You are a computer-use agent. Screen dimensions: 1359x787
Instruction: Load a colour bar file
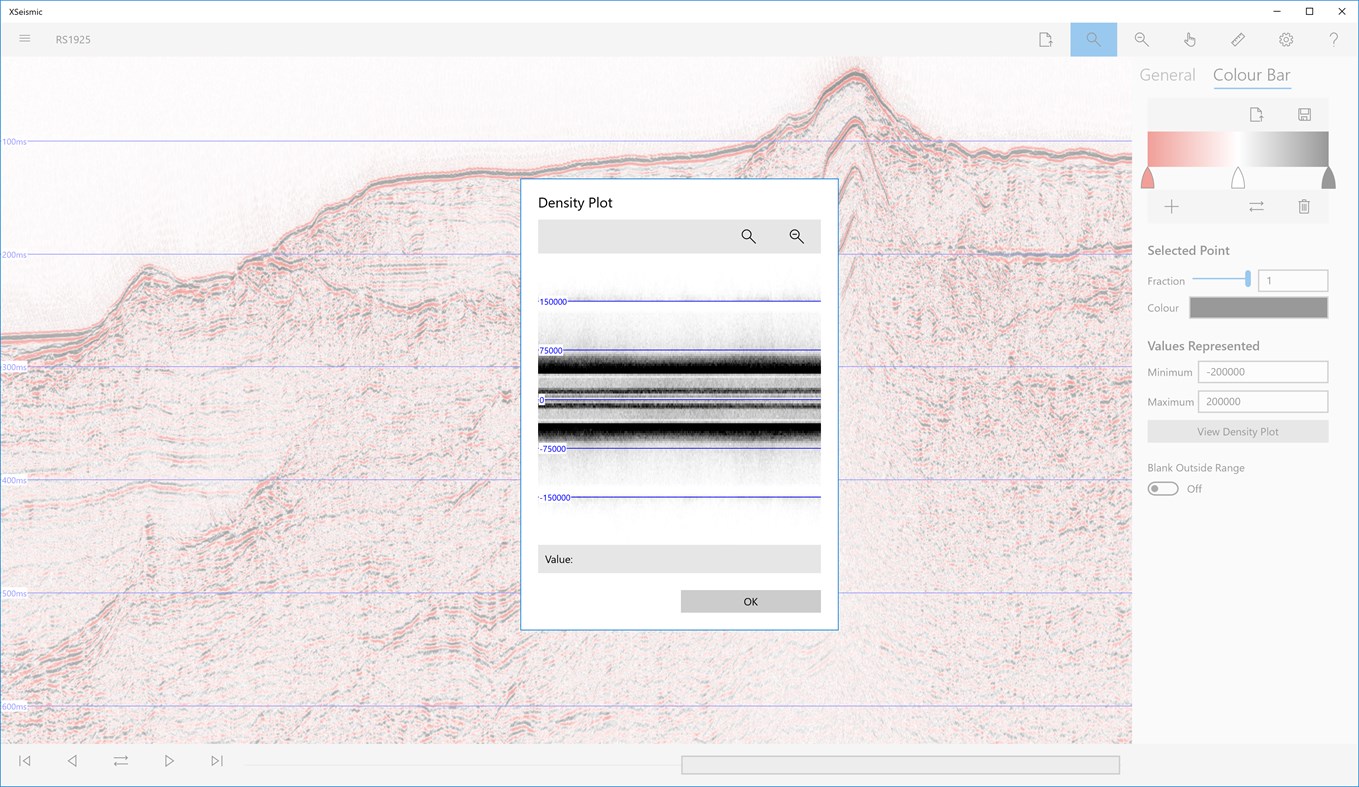pos(1254,114)
